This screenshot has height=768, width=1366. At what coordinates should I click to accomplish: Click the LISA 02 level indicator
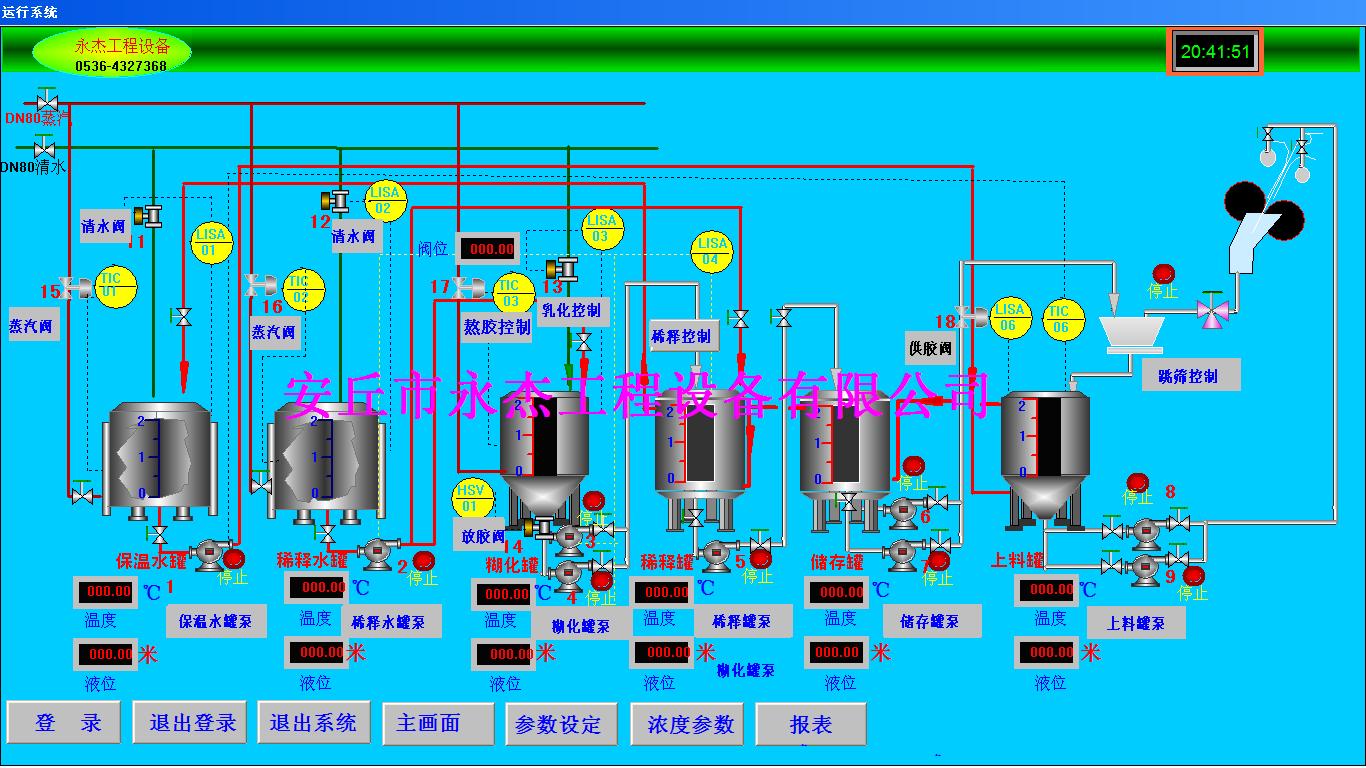point(384,201)
